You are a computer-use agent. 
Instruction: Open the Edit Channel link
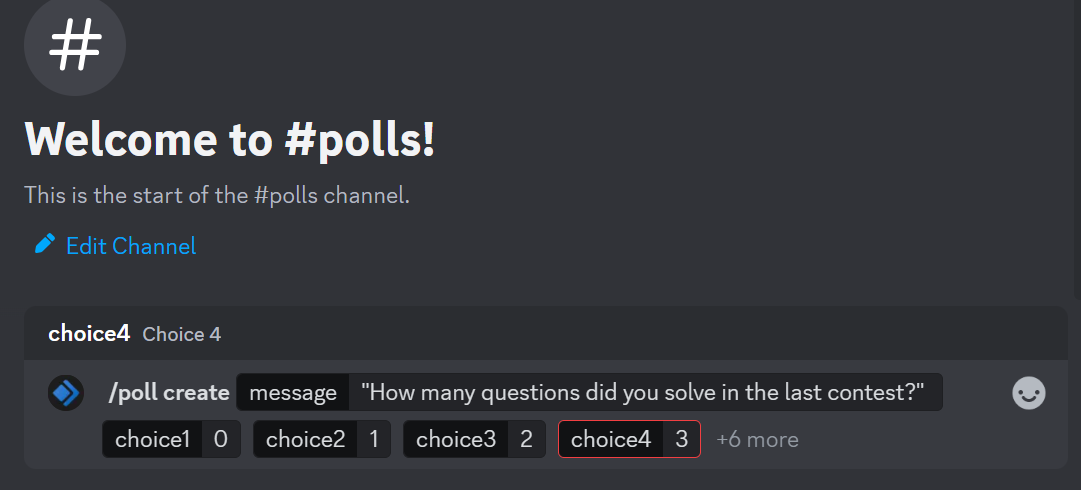click(x=130, y=246)
